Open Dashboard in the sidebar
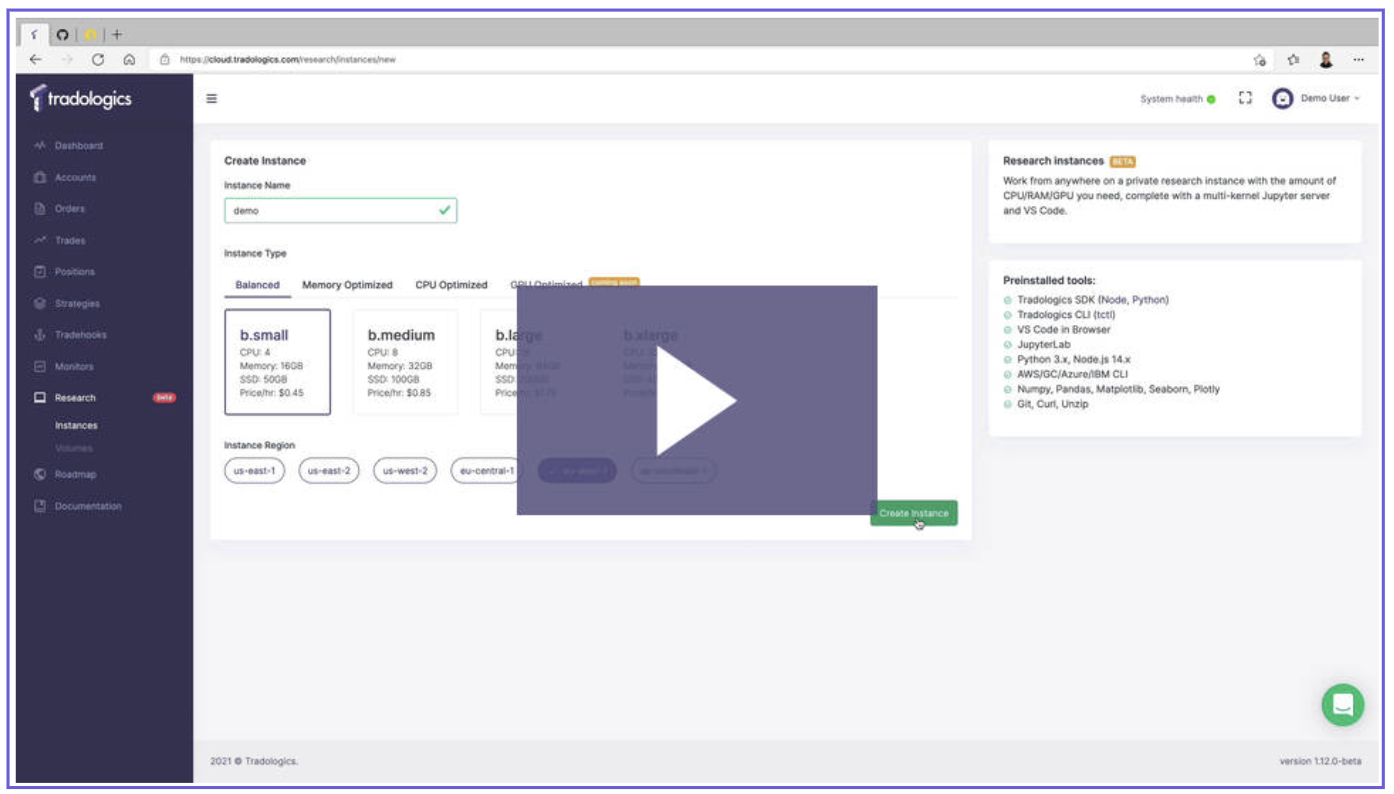 [x=78, y=146]
